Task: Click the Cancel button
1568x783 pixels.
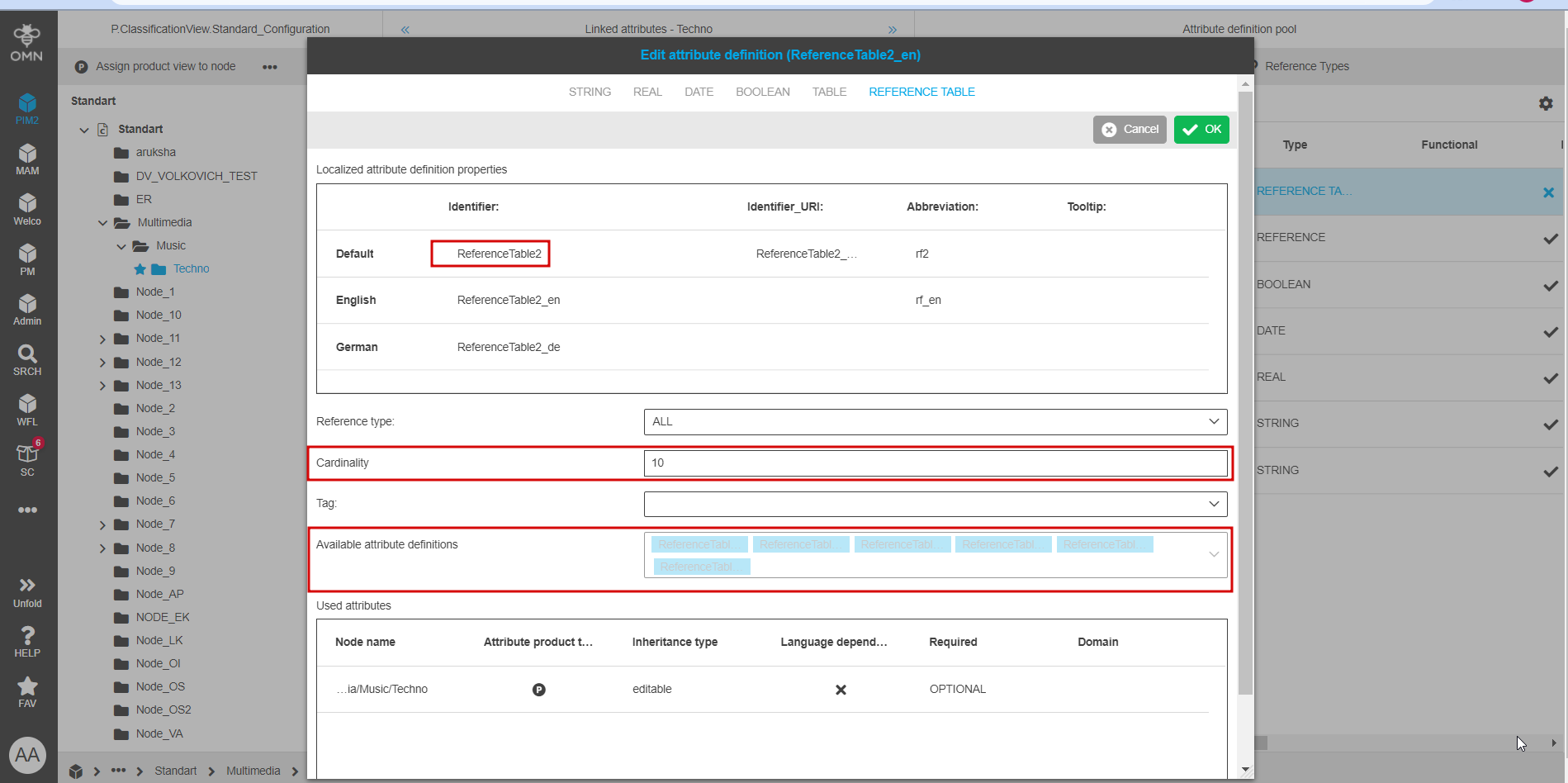Action: pyautogui.click(x=1130, y=130)
